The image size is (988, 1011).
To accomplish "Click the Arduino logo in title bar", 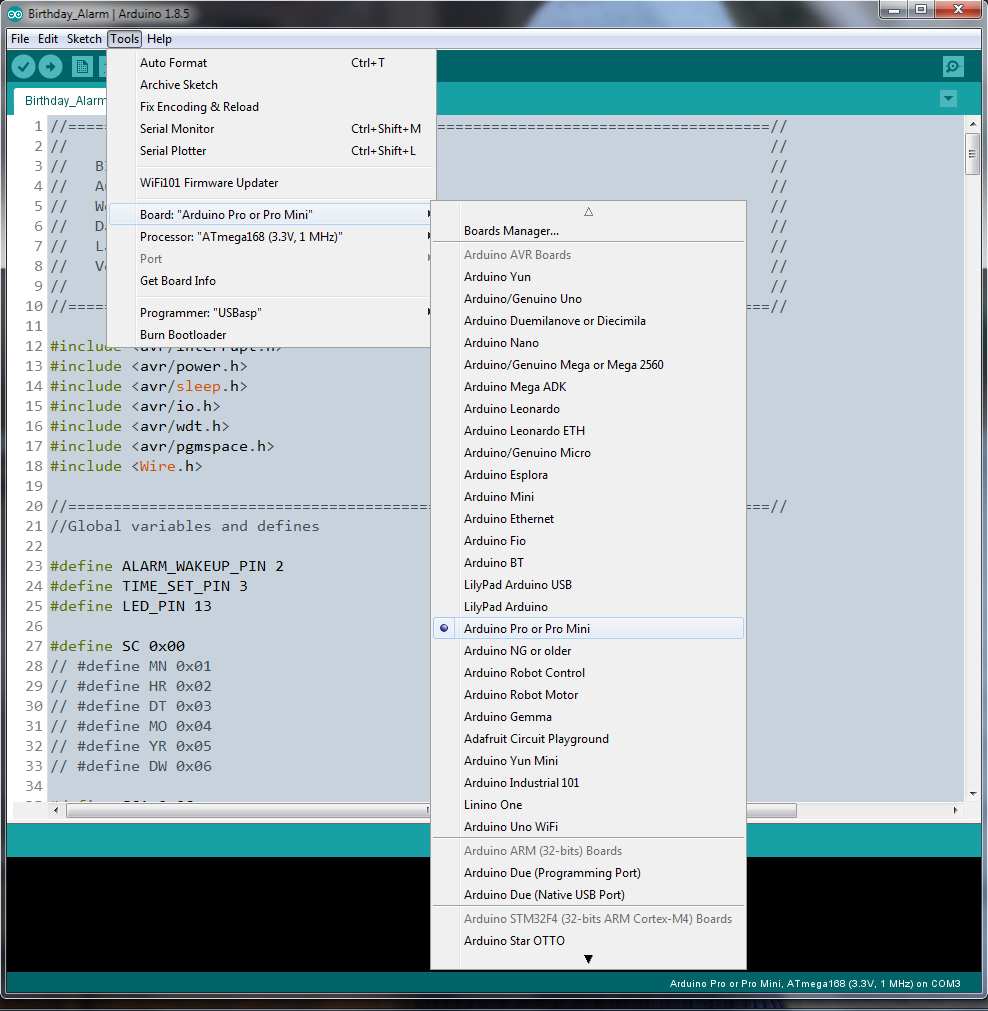I will tap(15, 12).
